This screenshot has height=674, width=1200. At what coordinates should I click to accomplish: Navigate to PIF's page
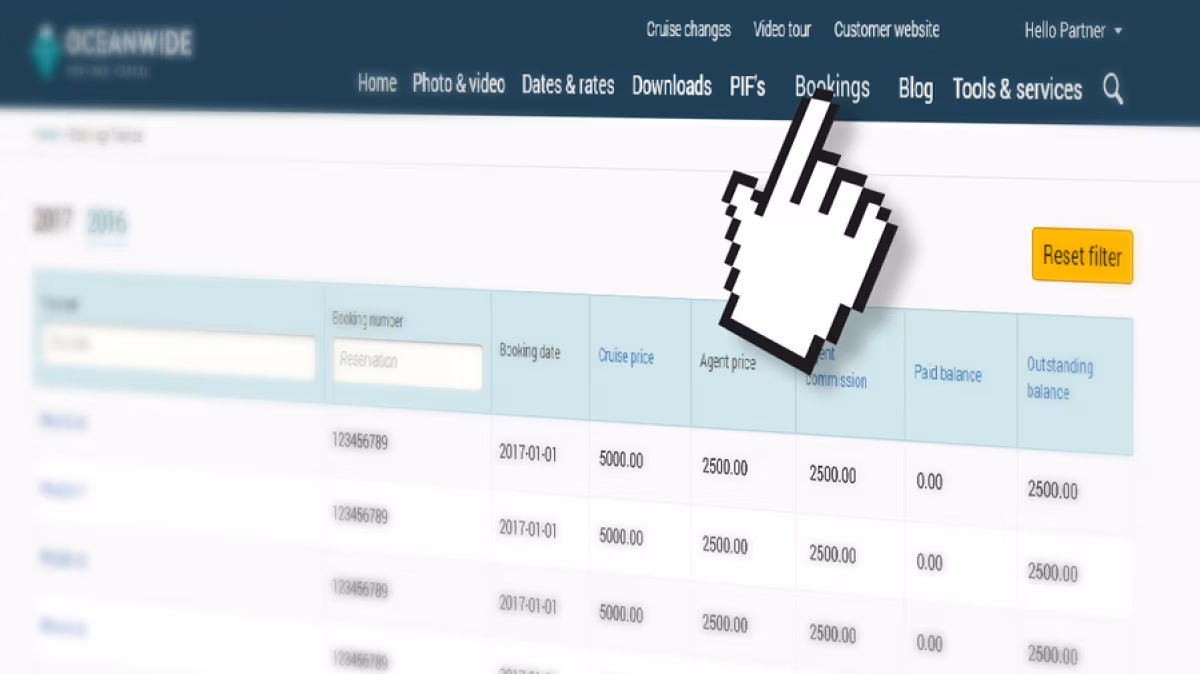coord(747,87)
